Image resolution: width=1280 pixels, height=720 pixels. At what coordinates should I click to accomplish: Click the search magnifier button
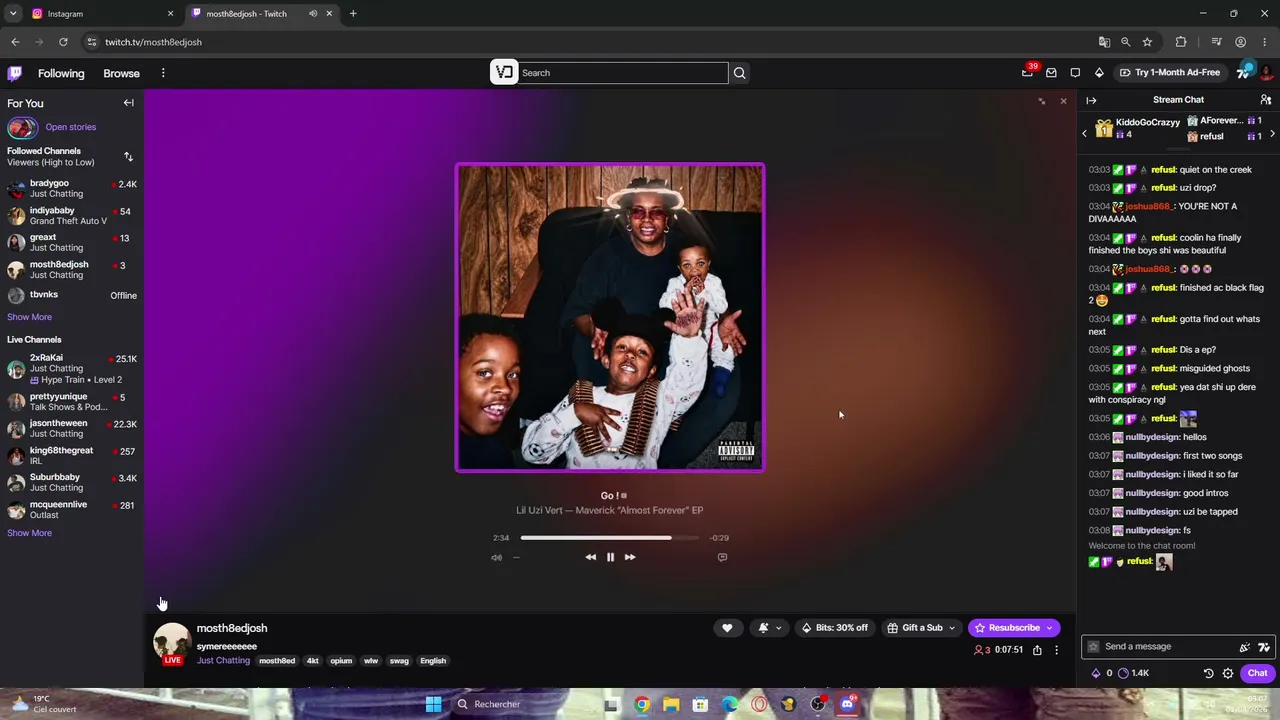point(739,73)
